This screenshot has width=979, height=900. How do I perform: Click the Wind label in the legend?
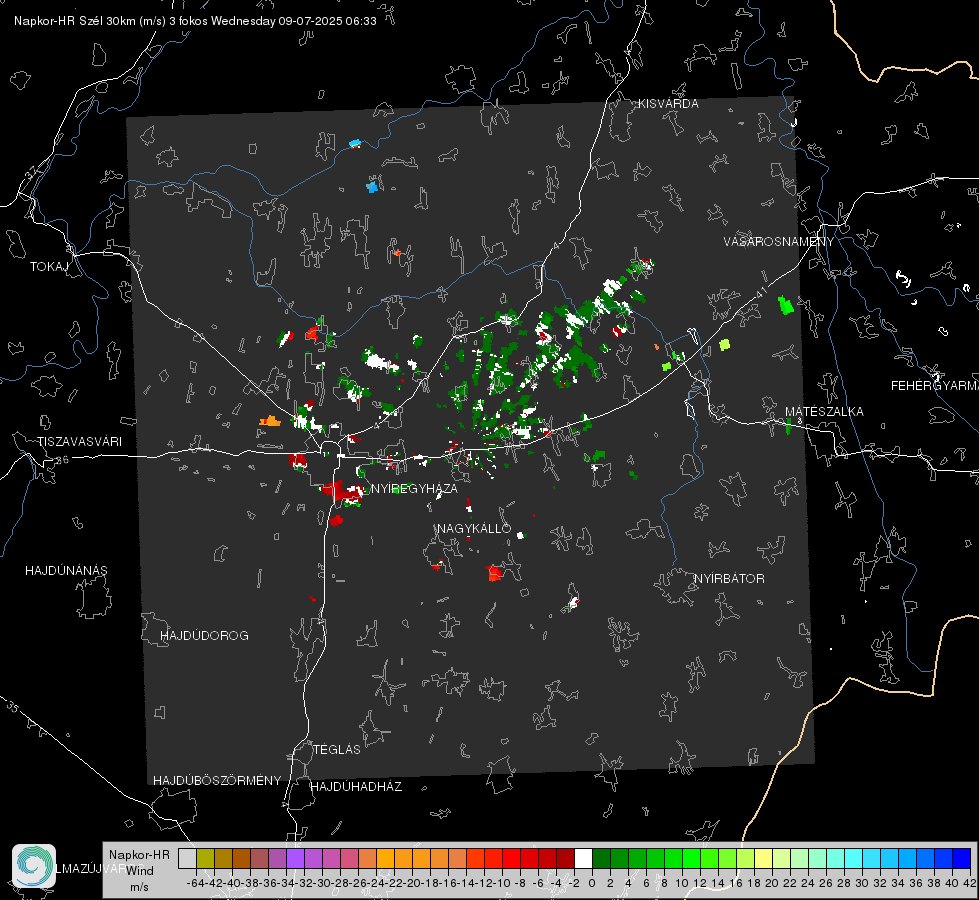(x=140, y=871)
